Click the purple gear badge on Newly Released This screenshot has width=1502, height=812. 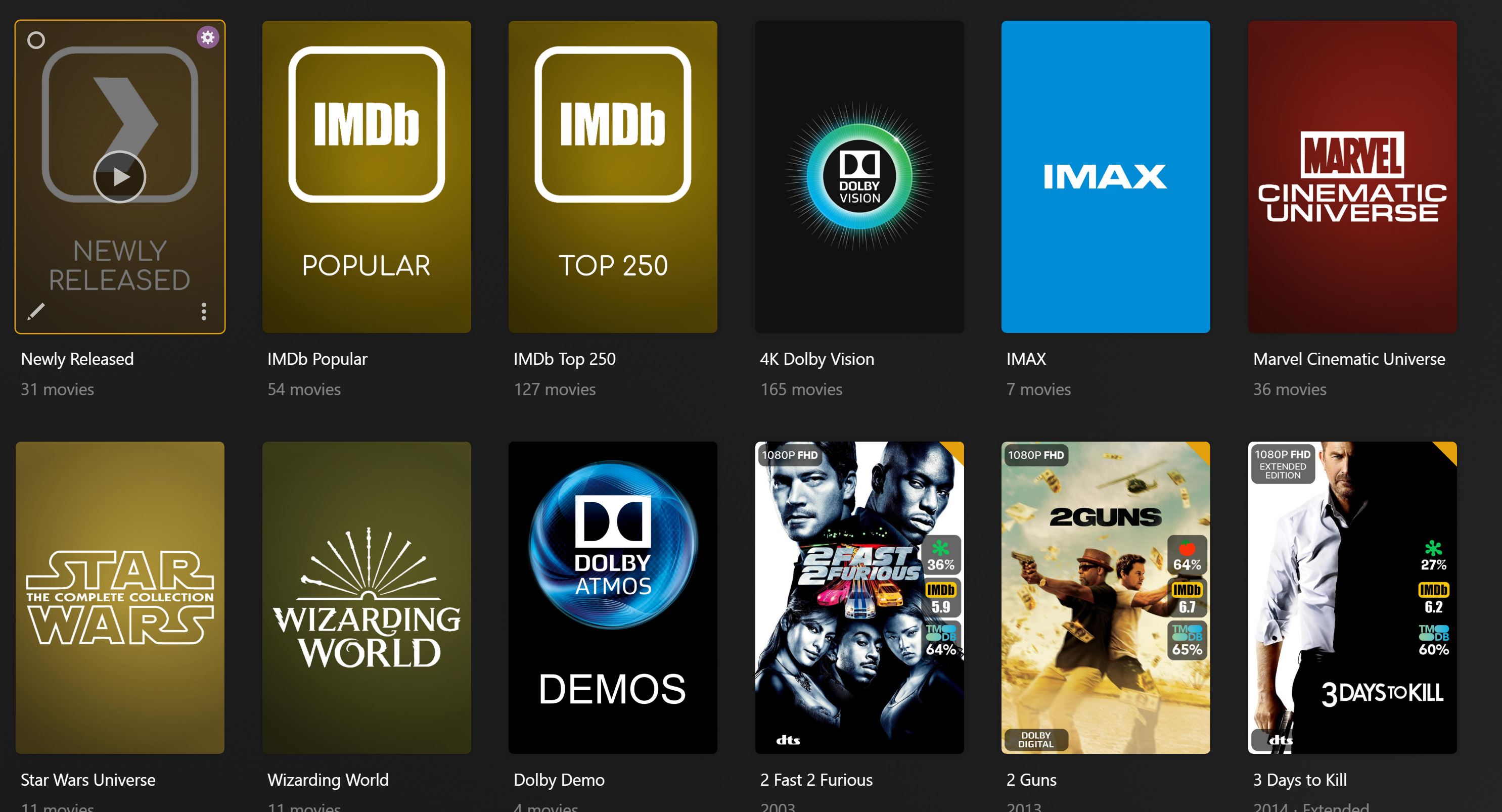tap(208, 37)
